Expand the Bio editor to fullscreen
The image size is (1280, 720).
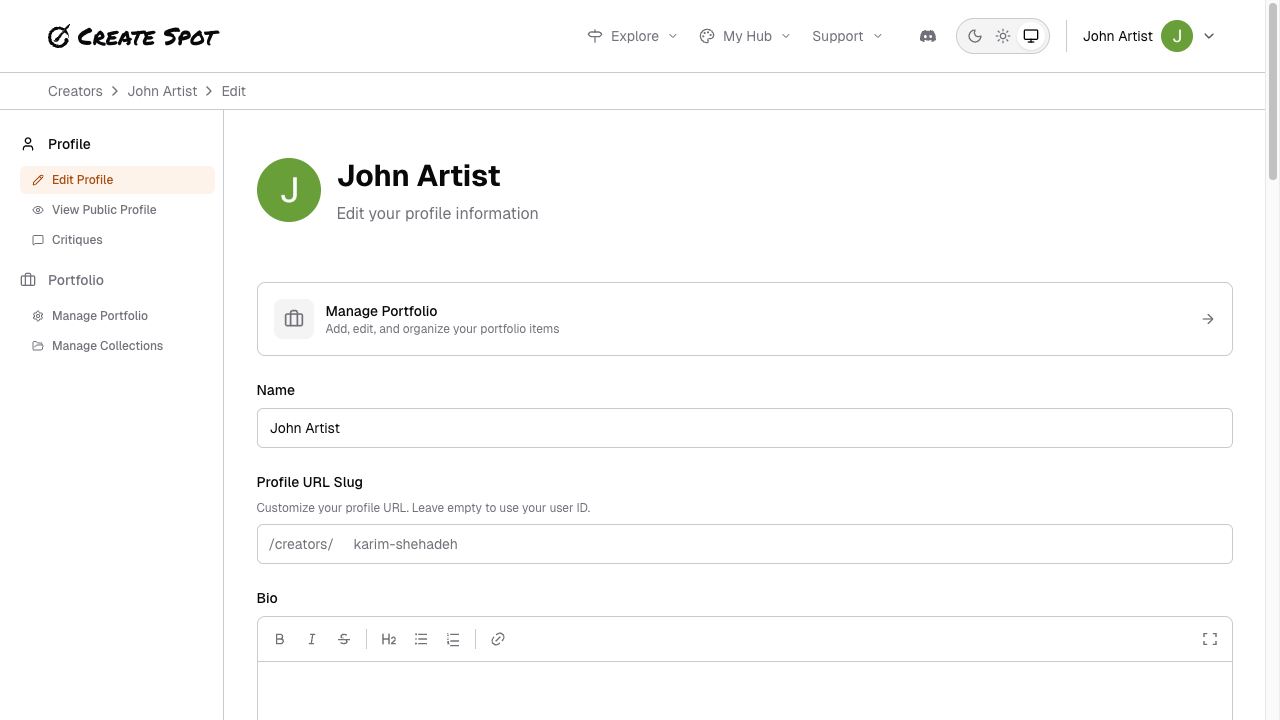coord(1210,639)
